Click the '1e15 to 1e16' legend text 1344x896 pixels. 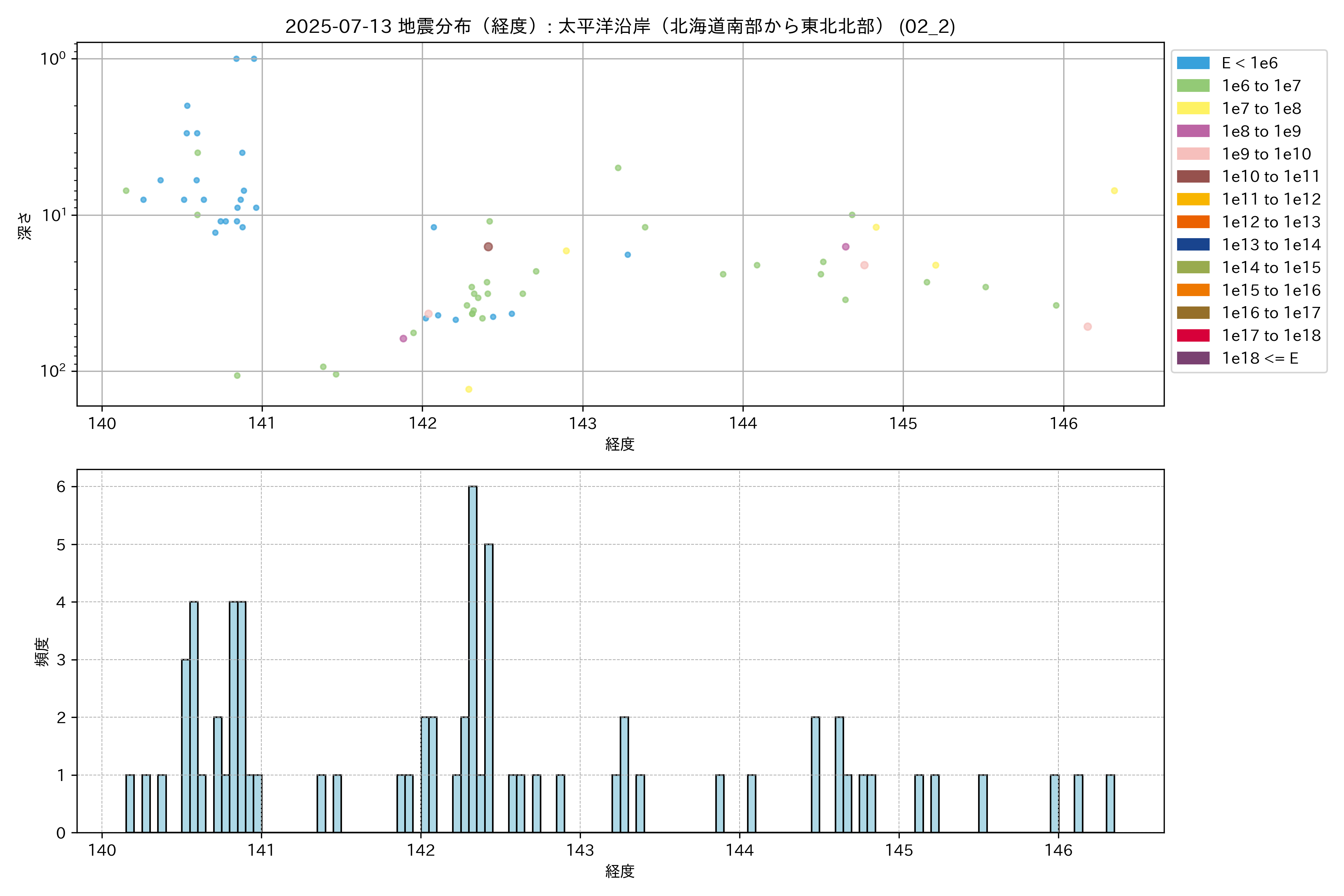pos(1271,290)
